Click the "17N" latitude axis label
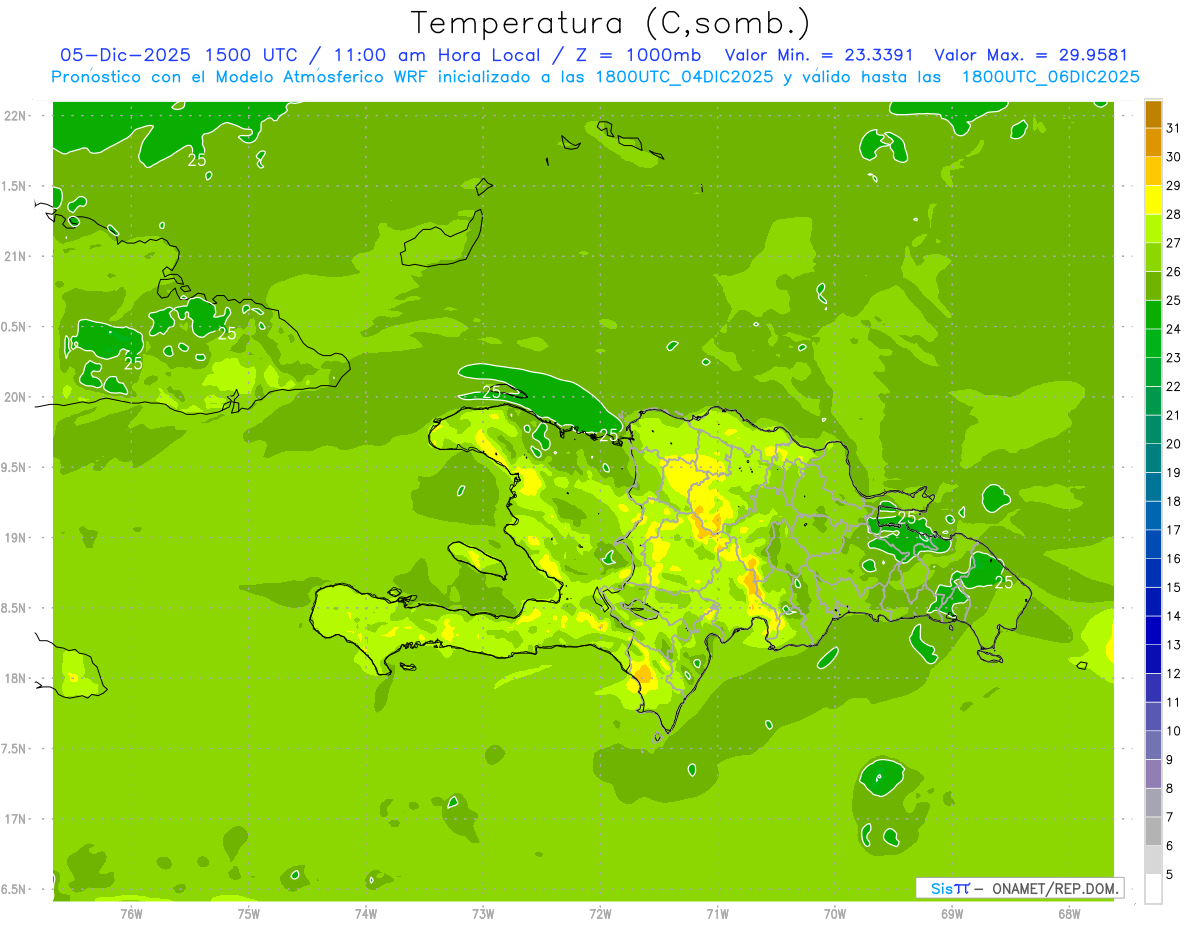The image size is (1200, 927). click(x=16, y=819)
